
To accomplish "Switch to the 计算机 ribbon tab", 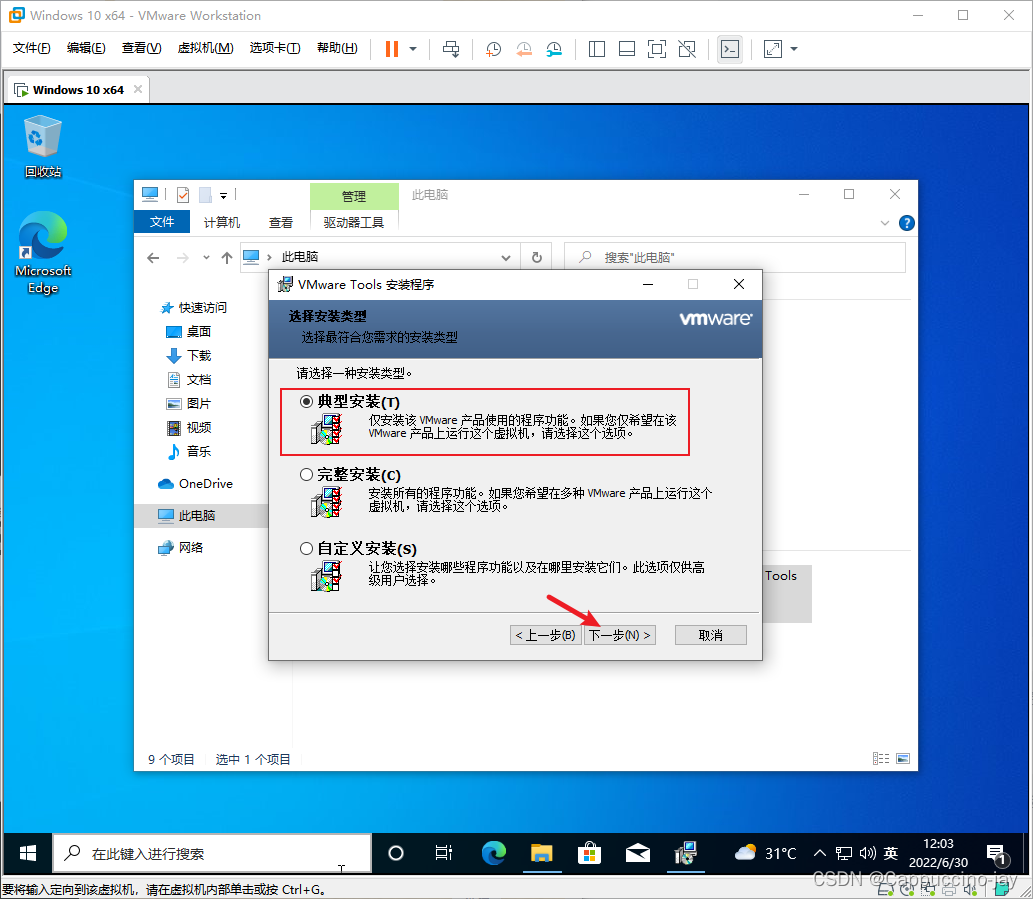I will (x=221, y=222).
